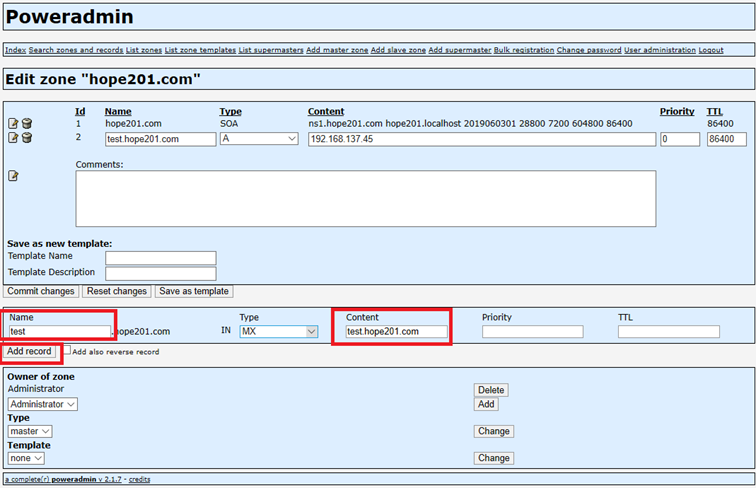
Task: Click Commit changes button
Action: click(40, 291)
